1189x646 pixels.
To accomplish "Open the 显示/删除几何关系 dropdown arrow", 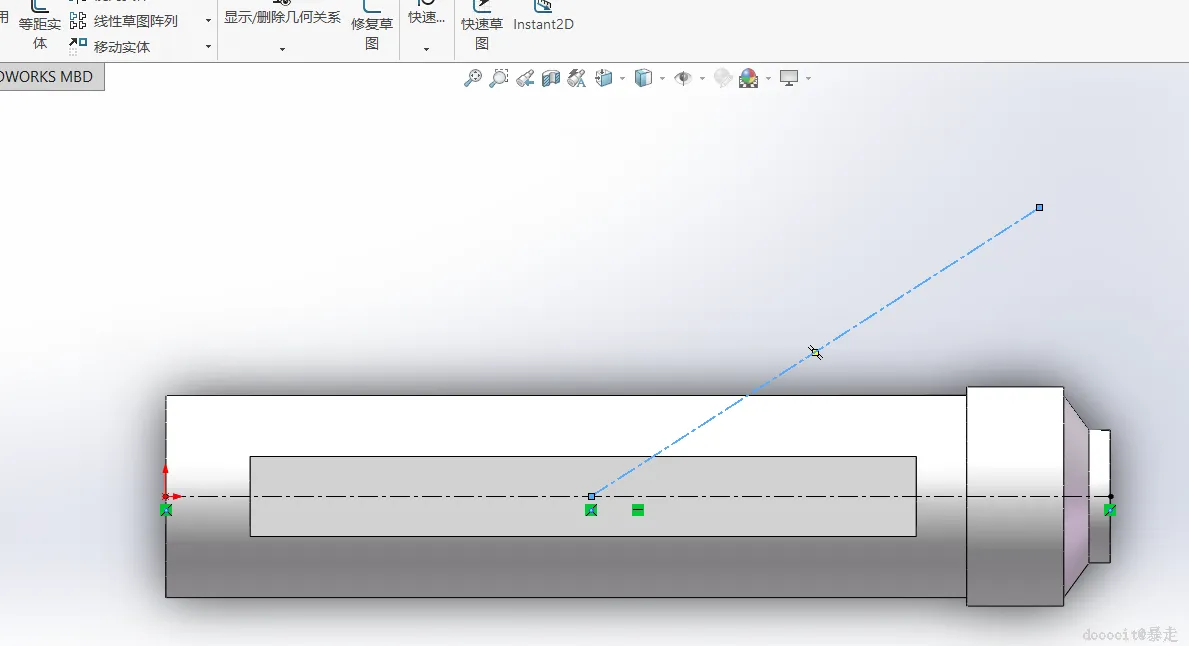I will [282, 49].
